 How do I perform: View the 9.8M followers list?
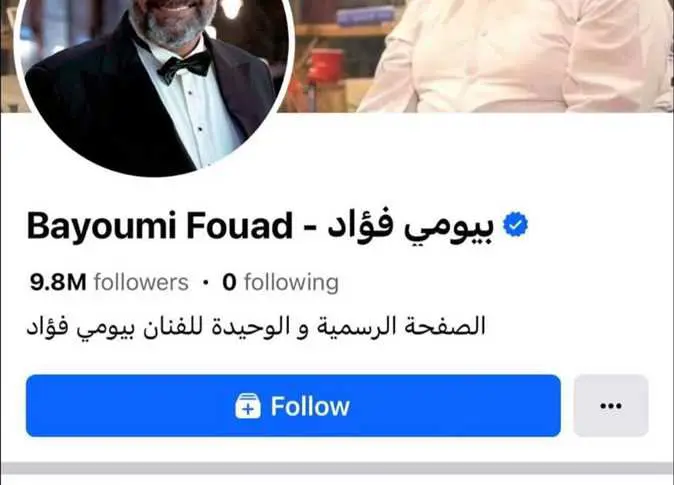coord(109,282)
